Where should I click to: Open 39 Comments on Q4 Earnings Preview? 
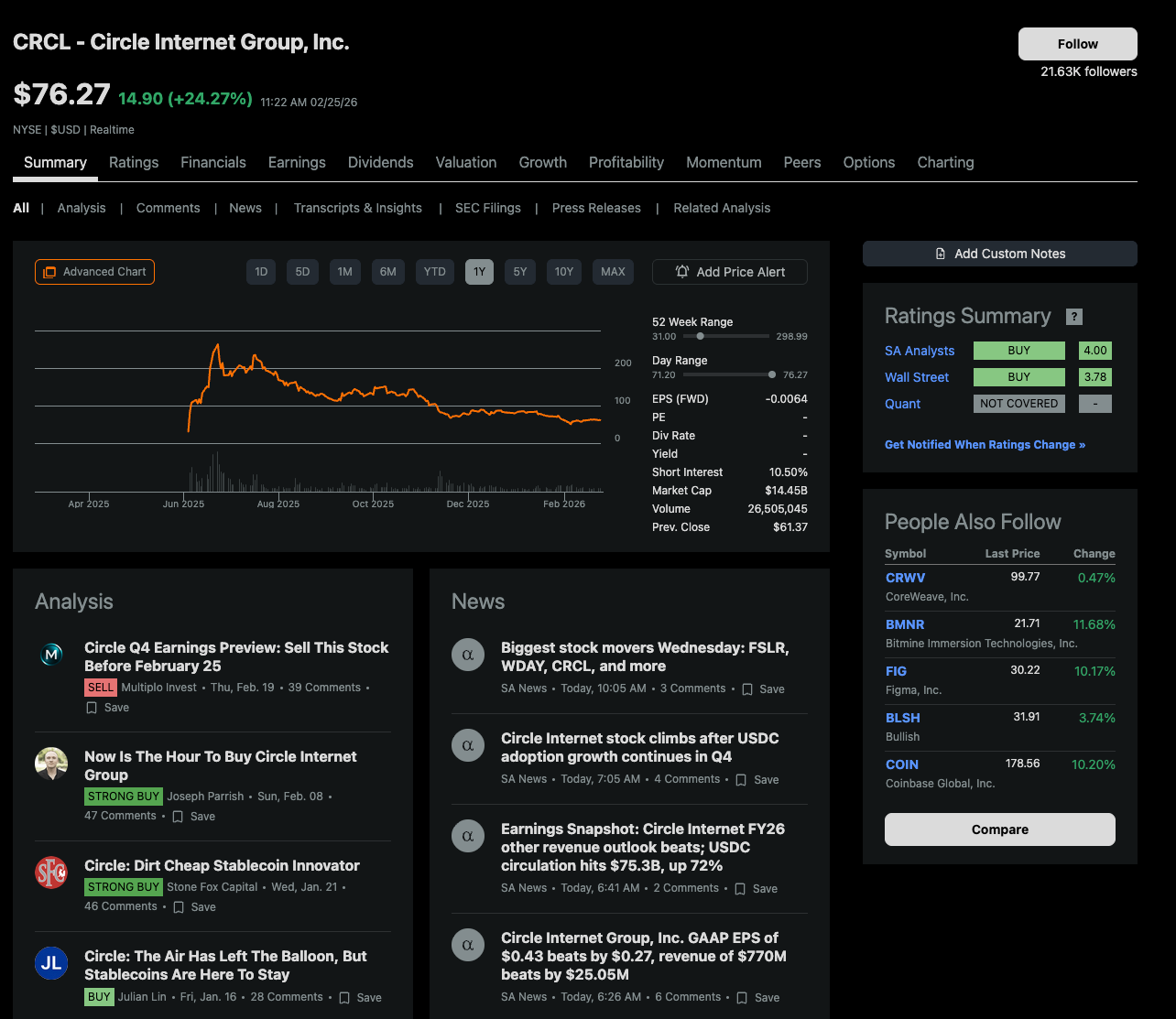[325, 688]
